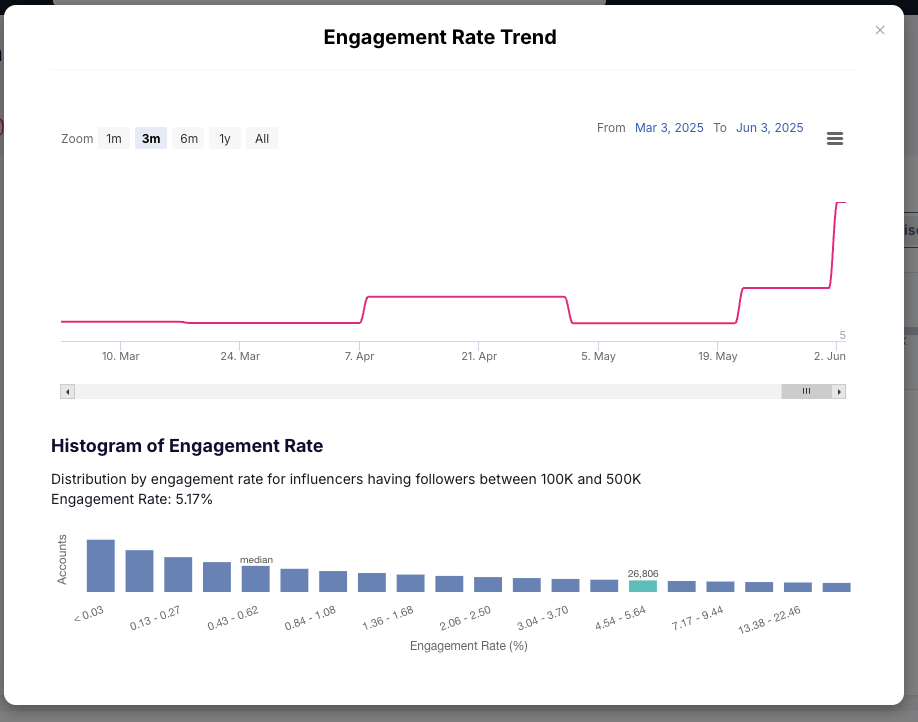This screenshot has width=918, height=722.
Task: Open the To date picker via Jun 3, 2025
Action: pos(769,127)
